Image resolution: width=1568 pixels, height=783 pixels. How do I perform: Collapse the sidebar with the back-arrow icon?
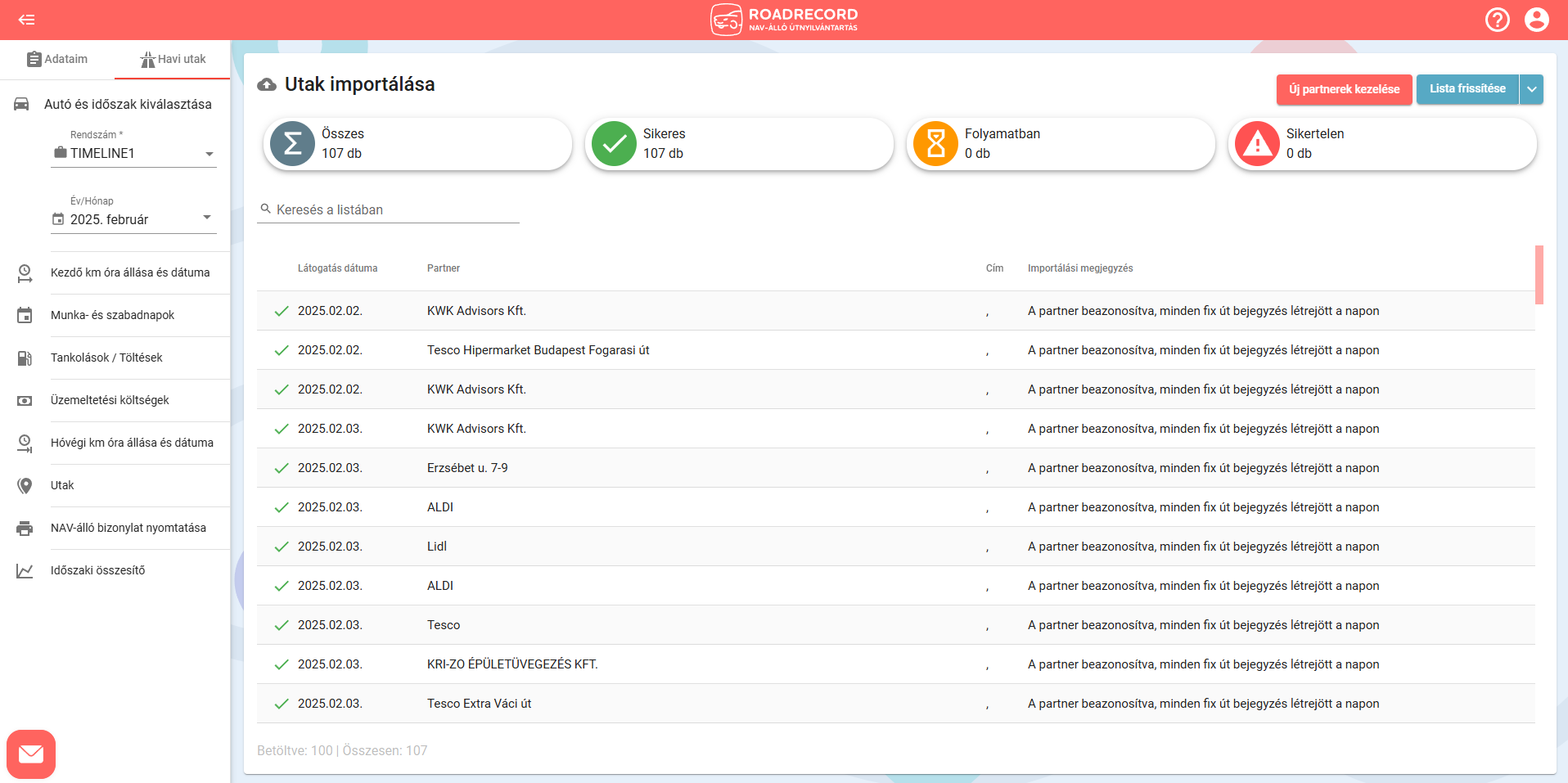coord(26,20)
